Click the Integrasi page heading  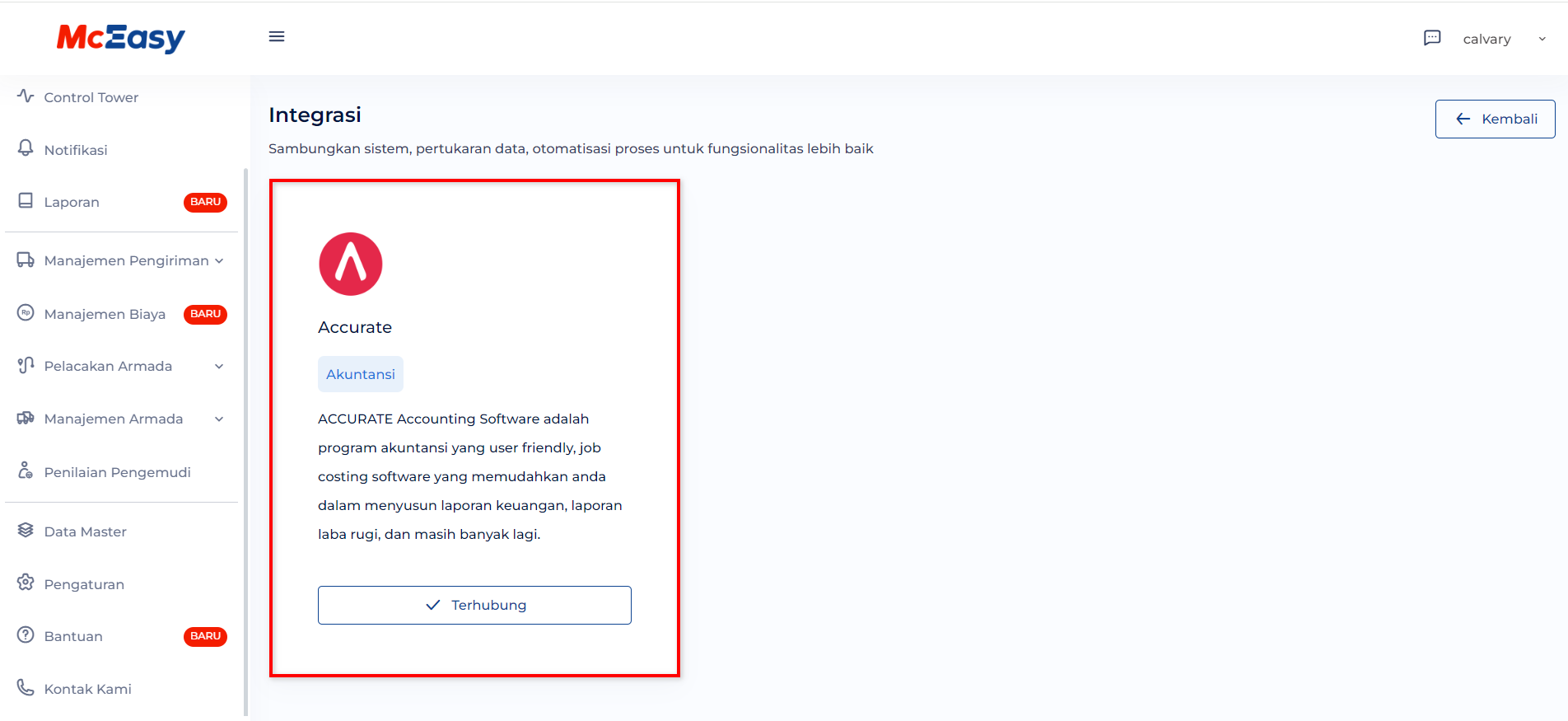point(315,115)
